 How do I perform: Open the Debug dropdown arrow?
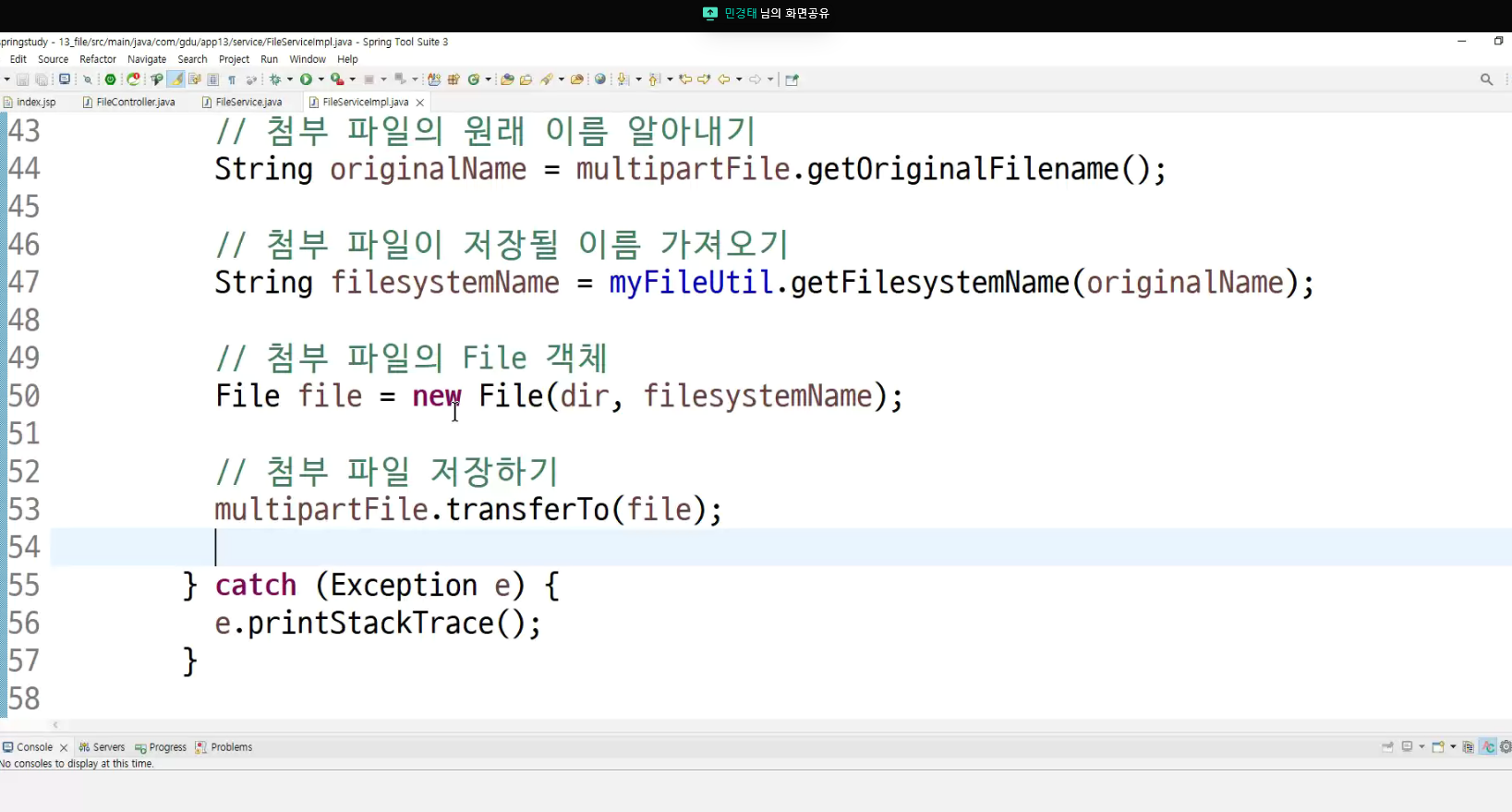click(x=290, y=79)
